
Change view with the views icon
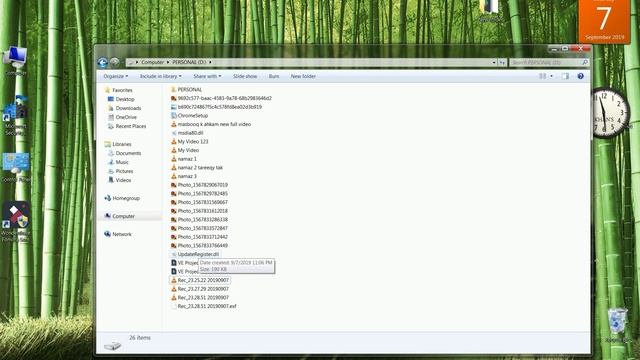coord(542,76)
